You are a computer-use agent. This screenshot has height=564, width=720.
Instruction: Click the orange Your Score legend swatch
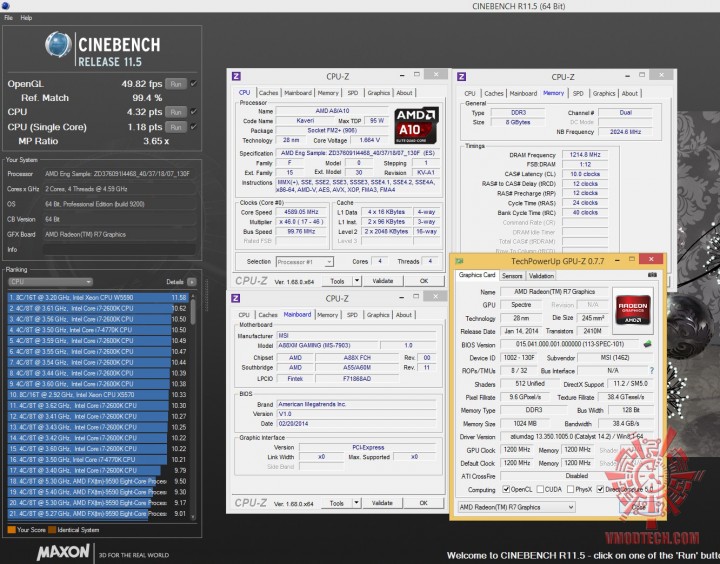[11, 530]
